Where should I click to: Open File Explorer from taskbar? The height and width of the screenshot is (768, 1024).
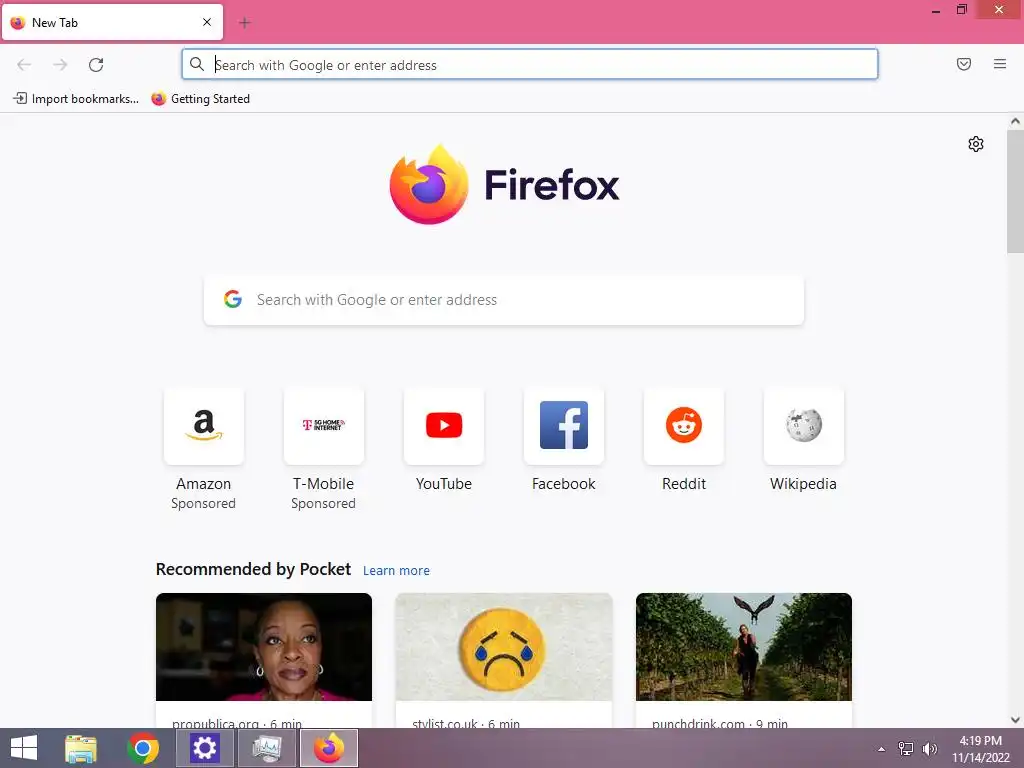(x=81, y=748)
